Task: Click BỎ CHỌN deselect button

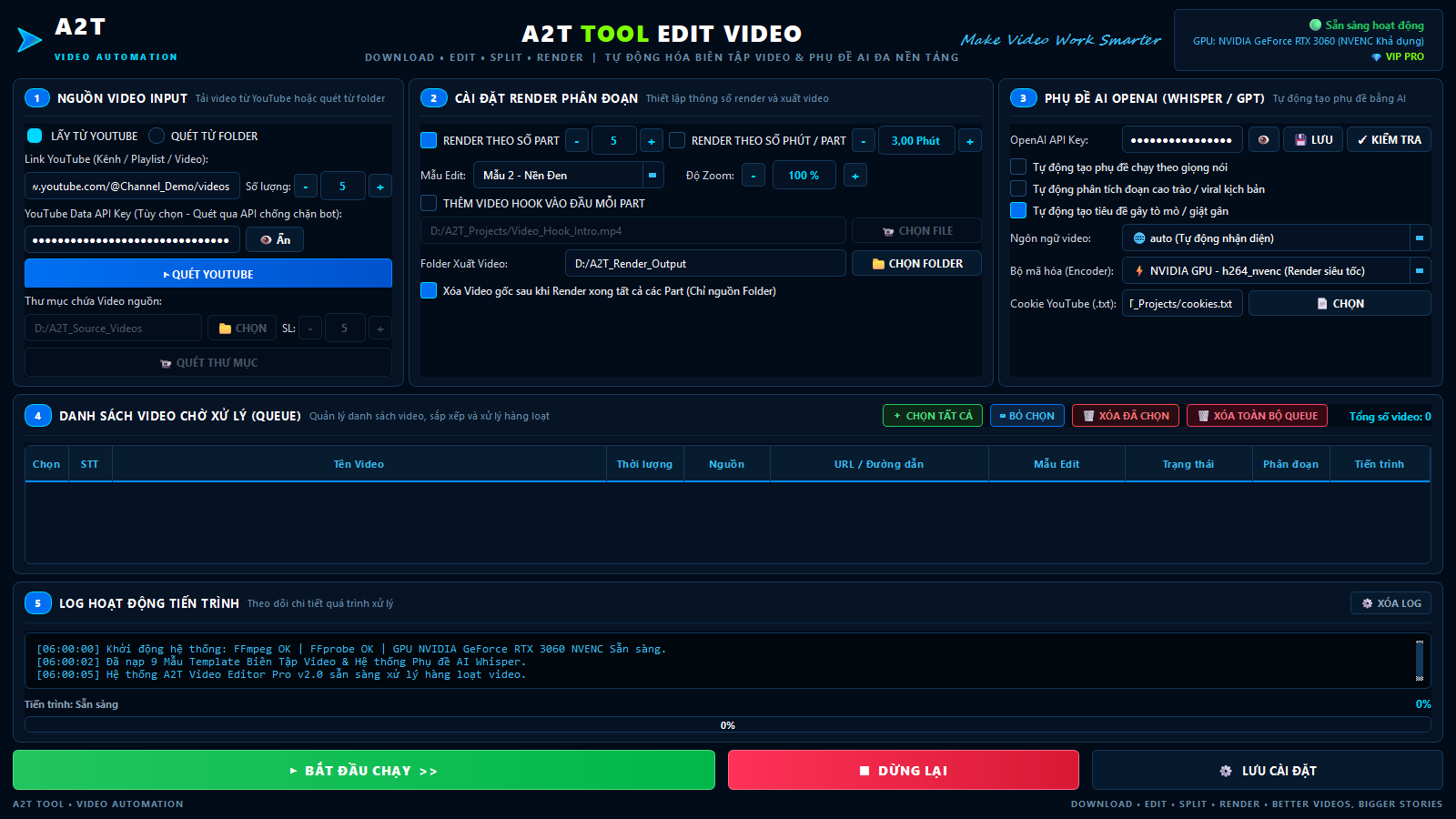Action: (x=1026, y=416)
